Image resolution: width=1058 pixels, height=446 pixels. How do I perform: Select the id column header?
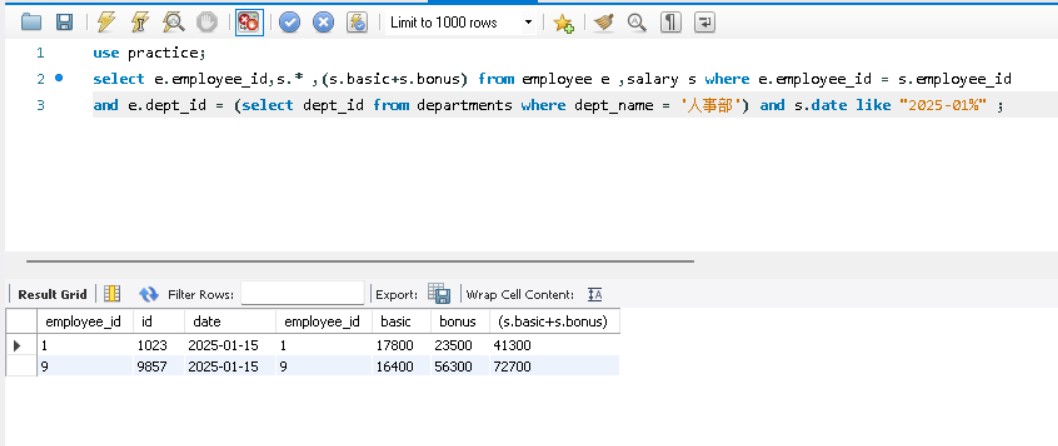click(x=159, y=321)
